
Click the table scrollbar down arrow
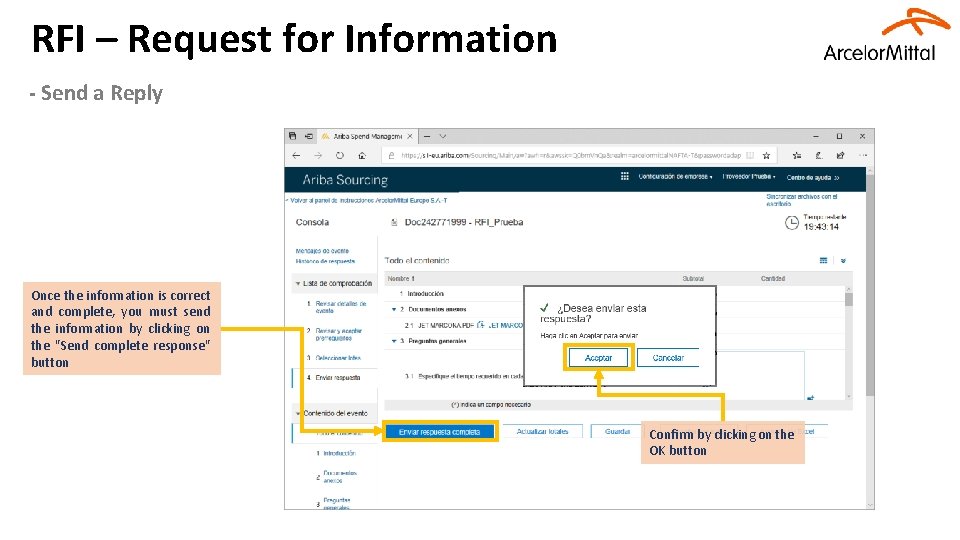849,397
